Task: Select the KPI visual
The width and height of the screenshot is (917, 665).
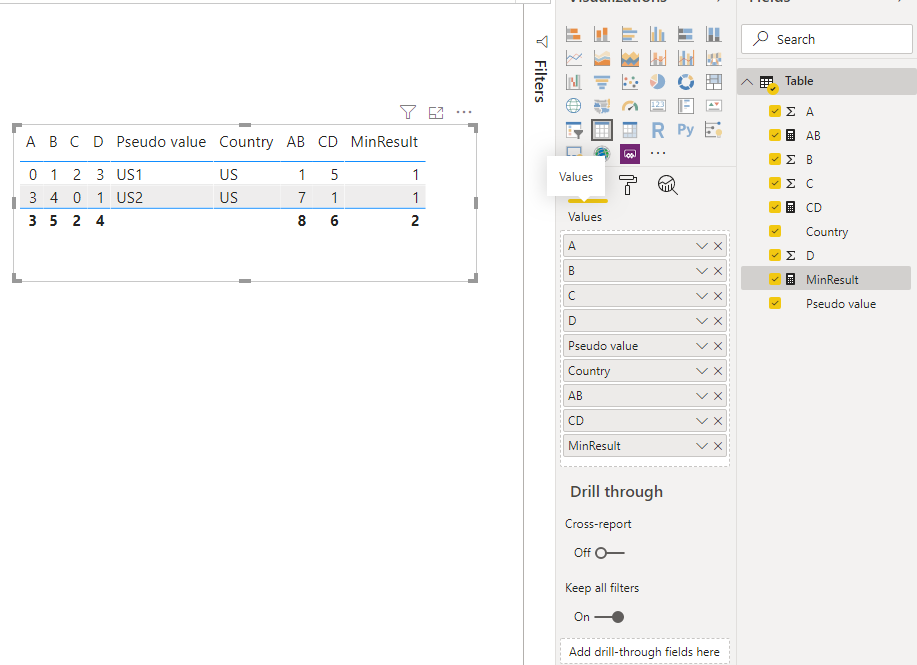Action: (x=713, y=106)
